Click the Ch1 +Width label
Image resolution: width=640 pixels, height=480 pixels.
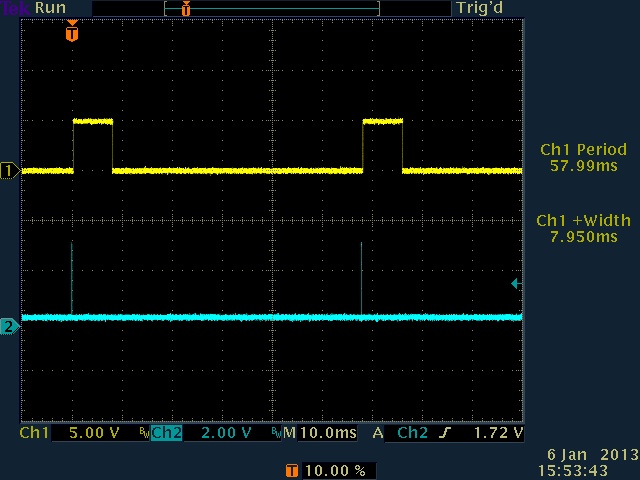[x=583, y=220]
